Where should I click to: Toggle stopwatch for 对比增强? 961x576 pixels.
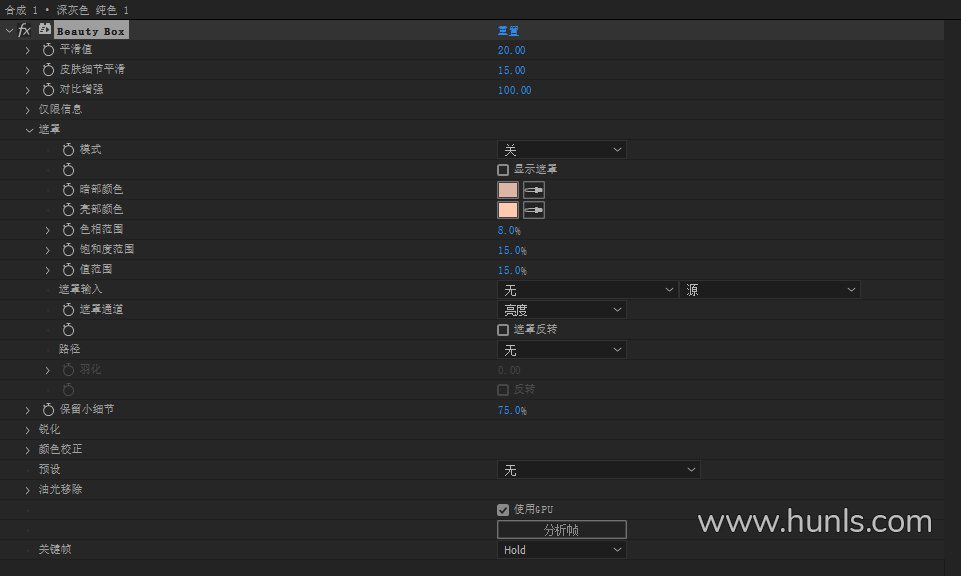click(x=48, y=89)
